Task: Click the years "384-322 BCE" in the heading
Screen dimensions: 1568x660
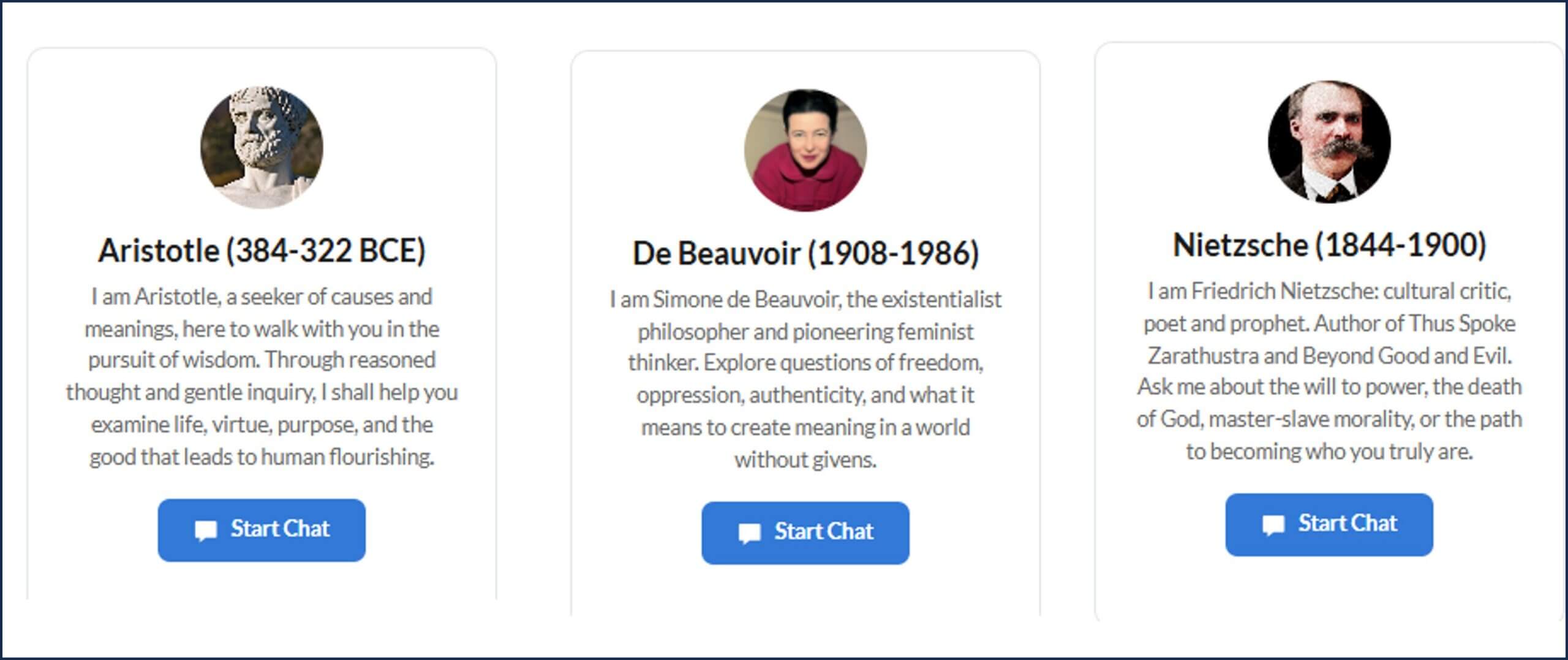Action: 326,251
